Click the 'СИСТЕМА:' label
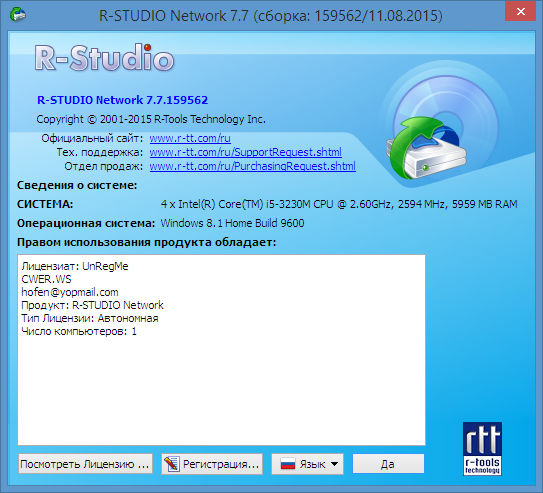The height and width of the screenshot is (493, 543). click(45, 204)
